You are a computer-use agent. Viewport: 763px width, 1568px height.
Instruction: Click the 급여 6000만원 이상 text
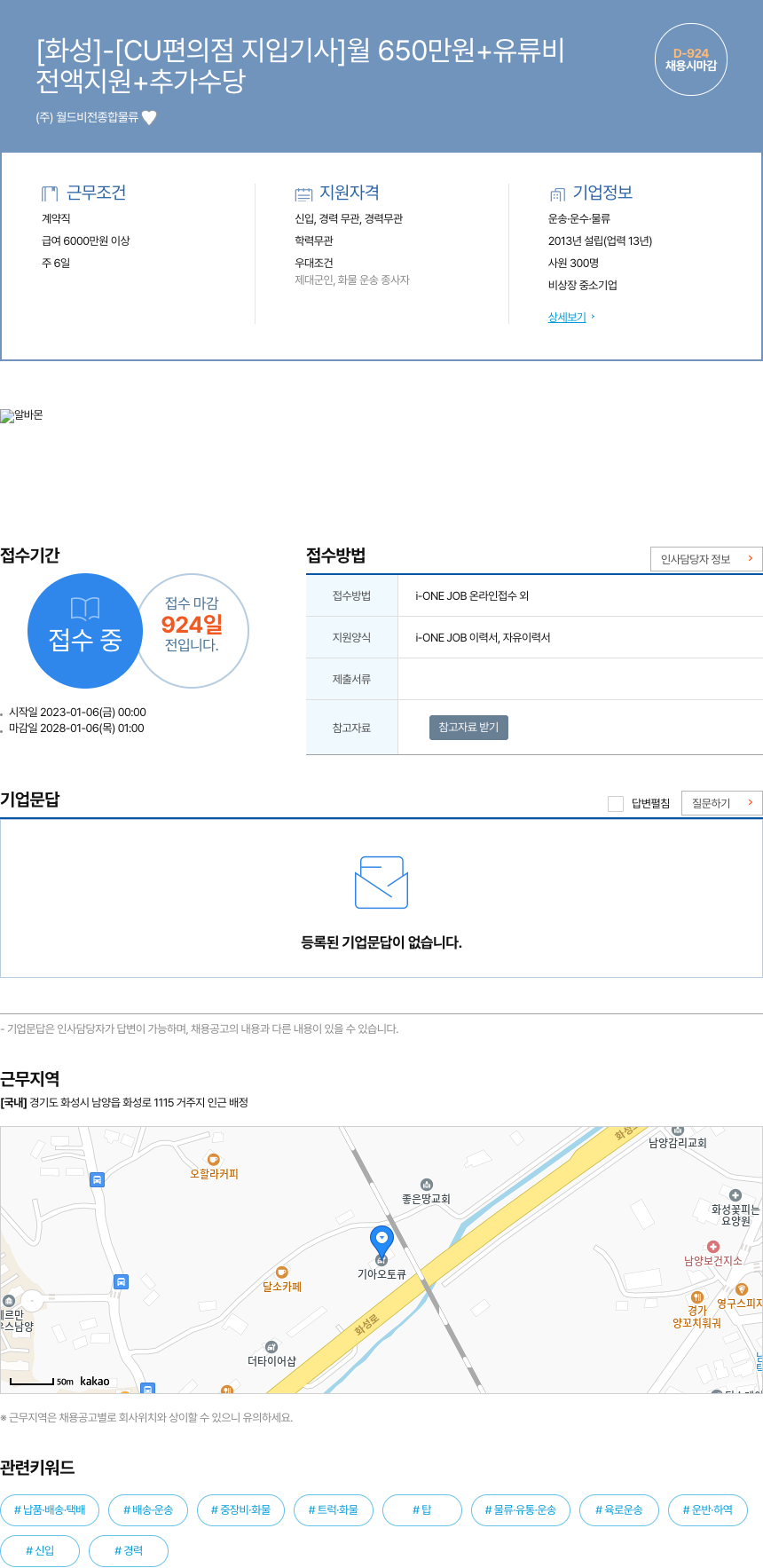(x=86, y=240)
